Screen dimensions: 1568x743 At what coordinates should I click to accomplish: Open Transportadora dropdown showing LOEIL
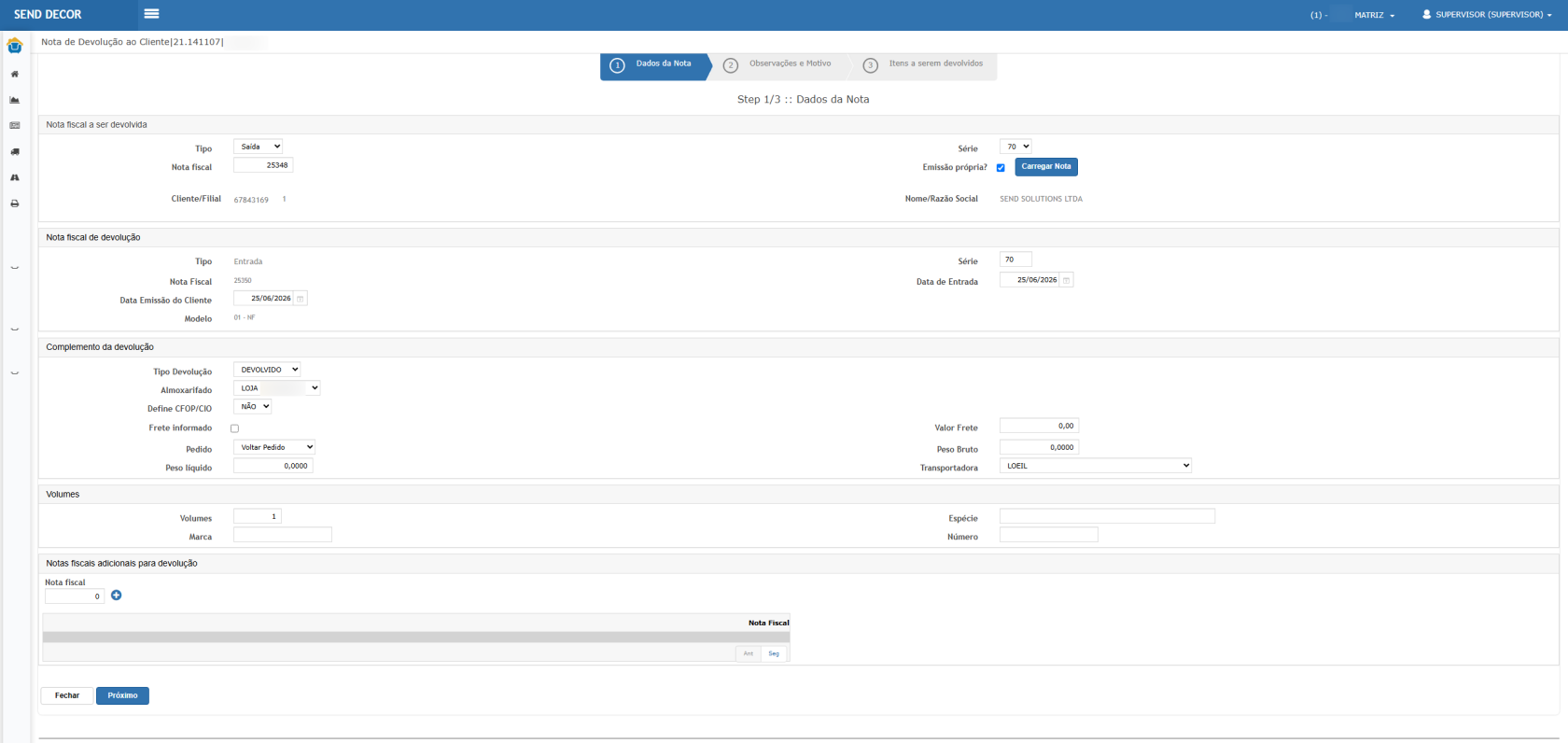tap(1096, 466)
